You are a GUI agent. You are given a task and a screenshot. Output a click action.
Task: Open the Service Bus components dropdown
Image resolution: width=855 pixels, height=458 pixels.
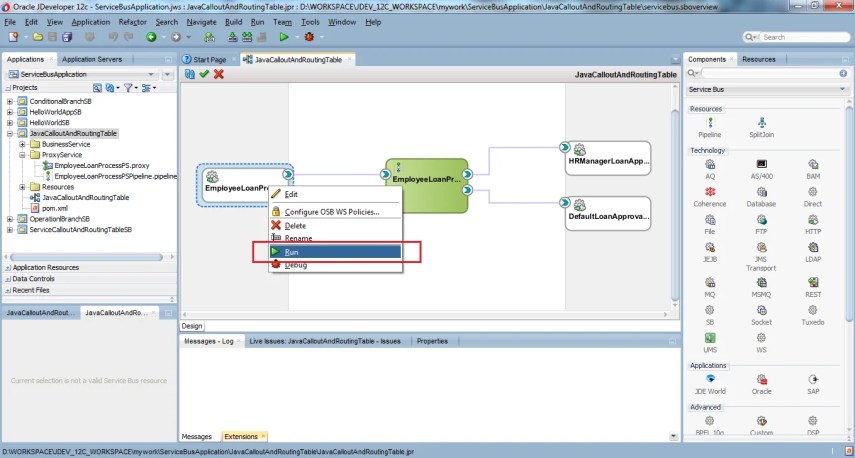pos(842,89)
